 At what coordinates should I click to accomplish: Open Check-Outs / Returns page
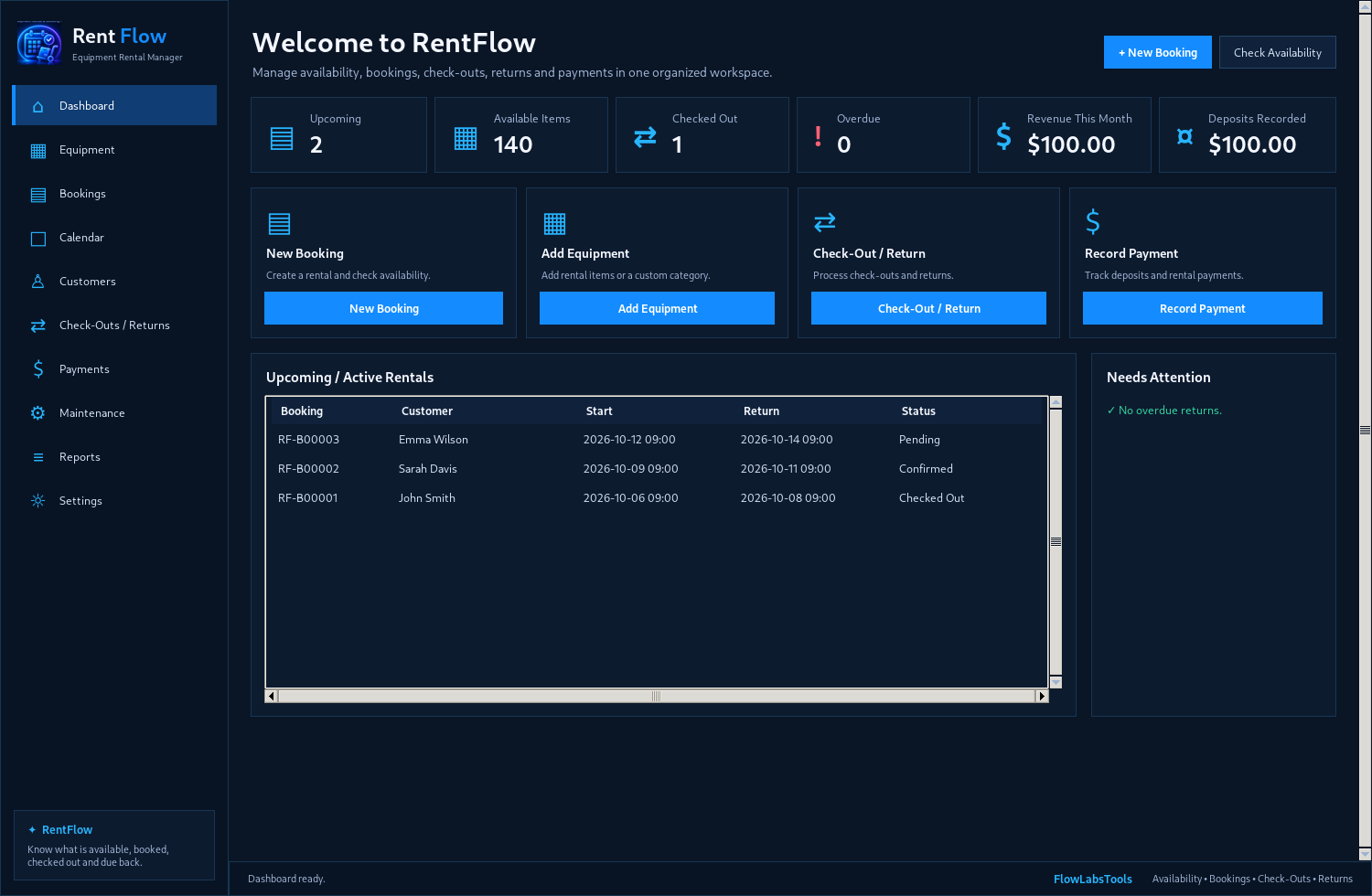click(114, 325)
